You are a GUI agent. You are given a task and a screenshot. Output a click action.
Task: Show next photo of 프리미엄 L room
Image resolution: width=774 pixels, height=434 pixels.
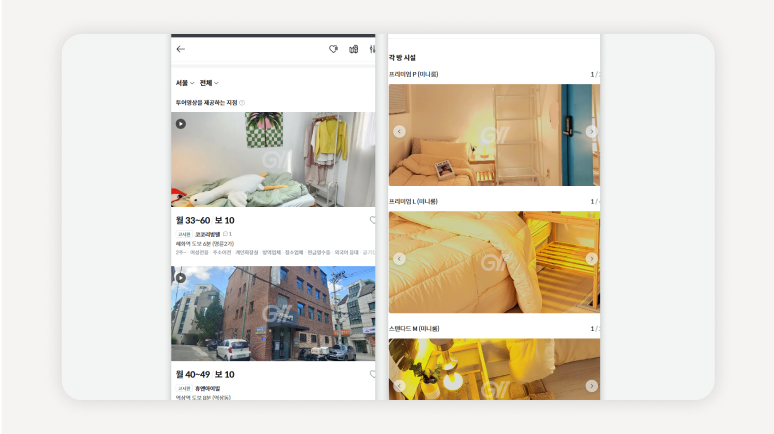tap(591, 259)
